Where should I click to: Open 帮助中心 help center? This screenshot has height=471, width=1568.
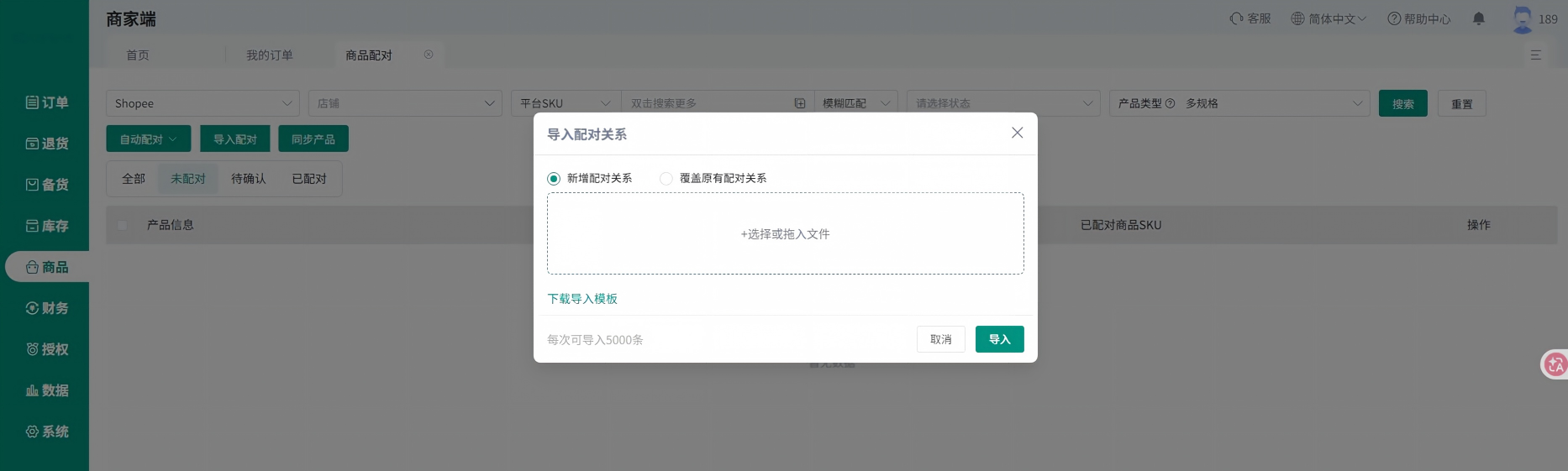click(x=1418, y=18)
